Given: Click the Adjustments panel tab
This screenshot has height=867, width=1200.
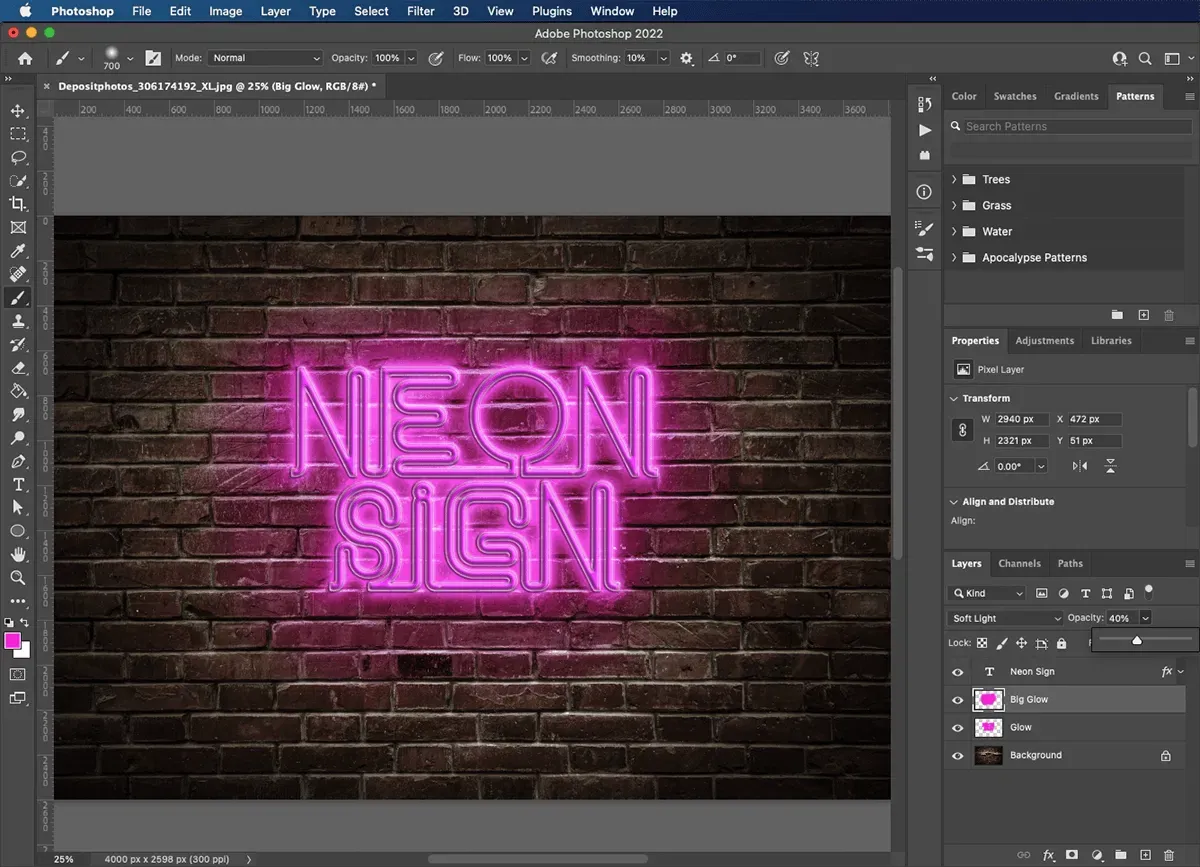Looking at the screenshot, I should pos(1044,340).
